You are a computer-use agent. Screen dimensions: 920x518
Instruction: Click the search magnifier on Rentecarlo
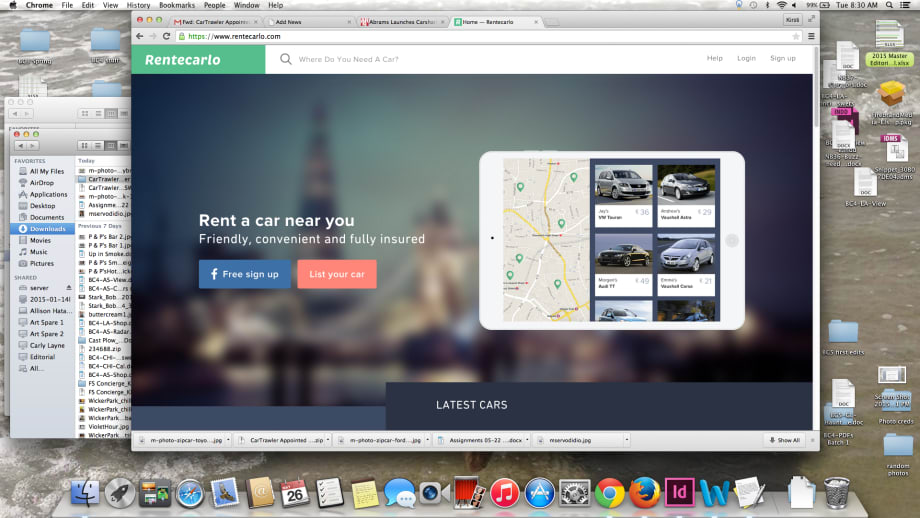click(286, 59)
